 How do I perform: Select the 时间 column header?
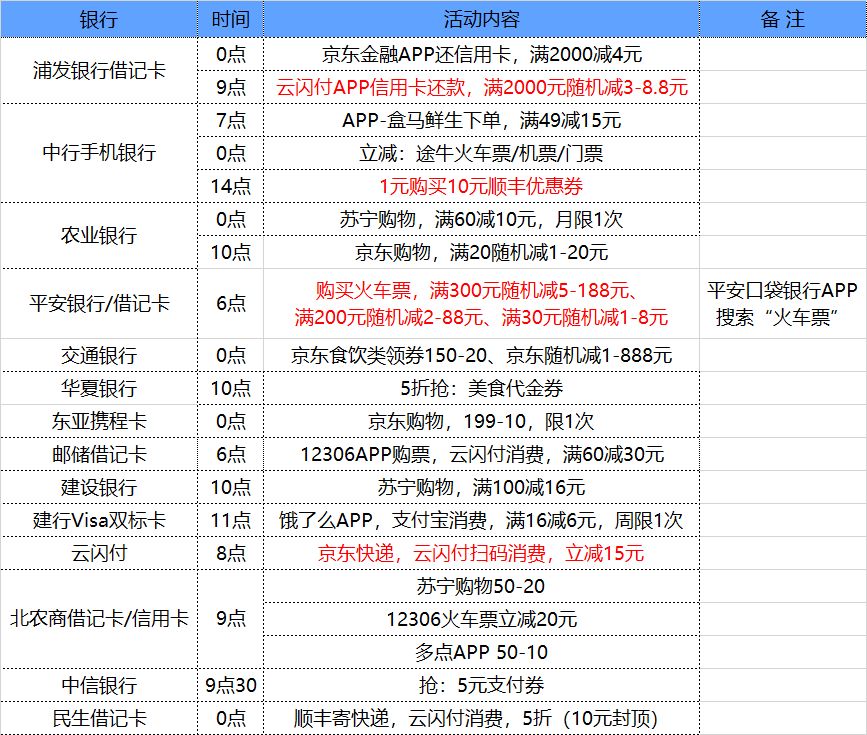pos(231,19)
